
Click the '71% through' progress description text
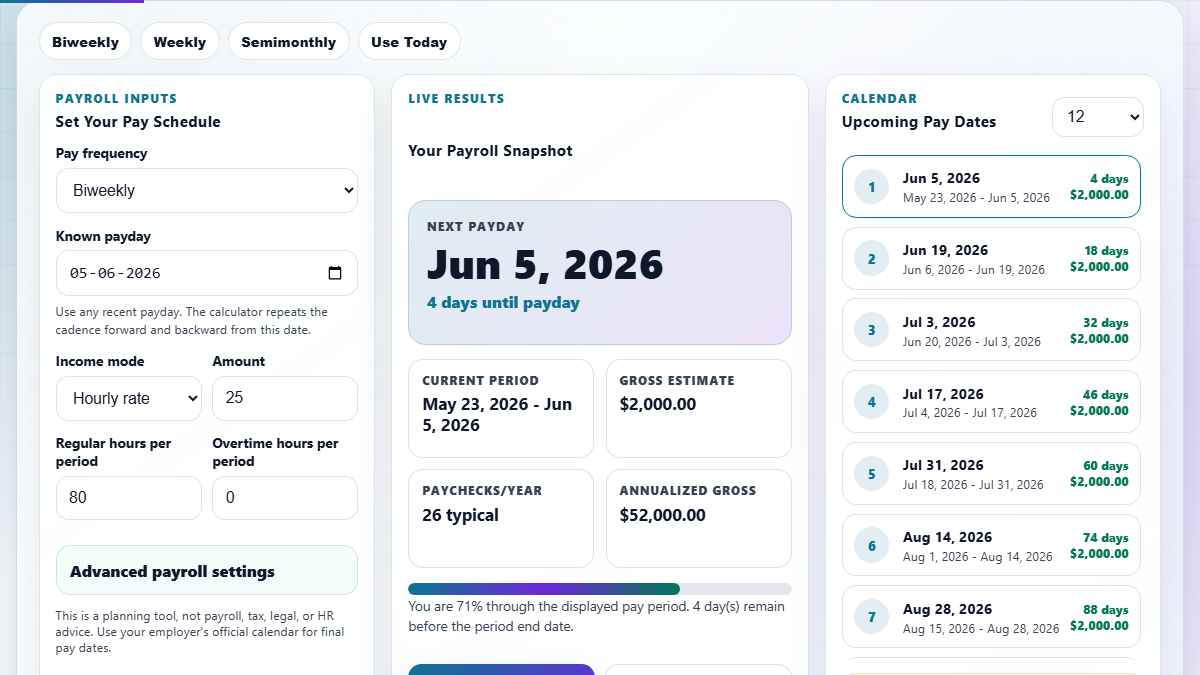pyautogui.click(x=597, y=616)
